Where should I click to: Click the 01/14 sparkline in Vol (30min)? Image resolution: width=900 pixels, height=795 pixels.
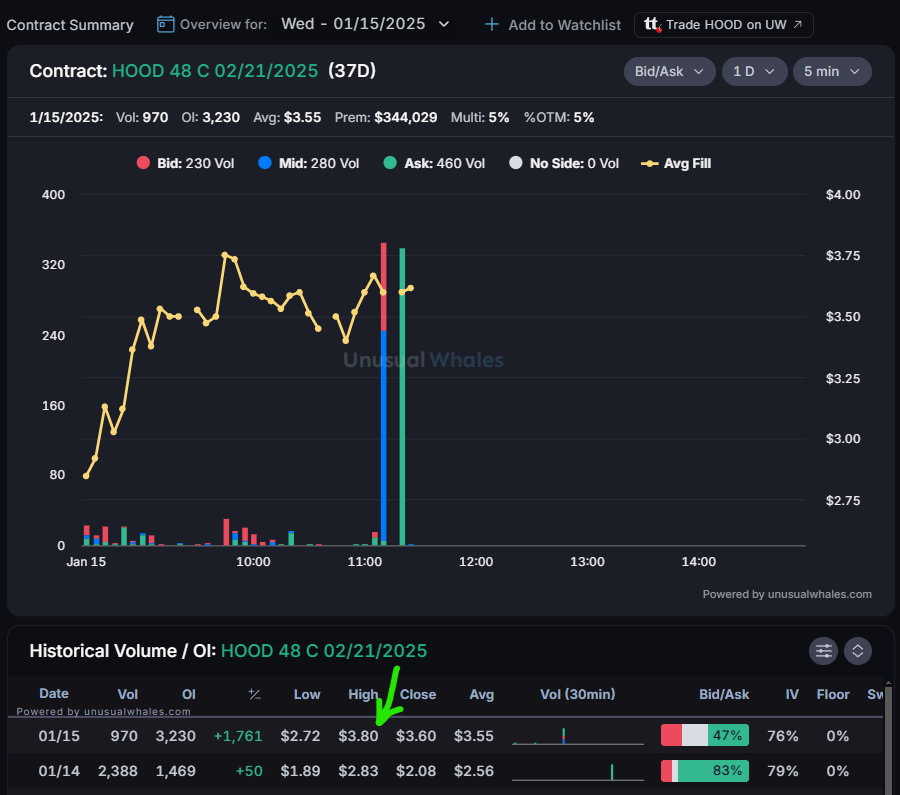(577, 771)
